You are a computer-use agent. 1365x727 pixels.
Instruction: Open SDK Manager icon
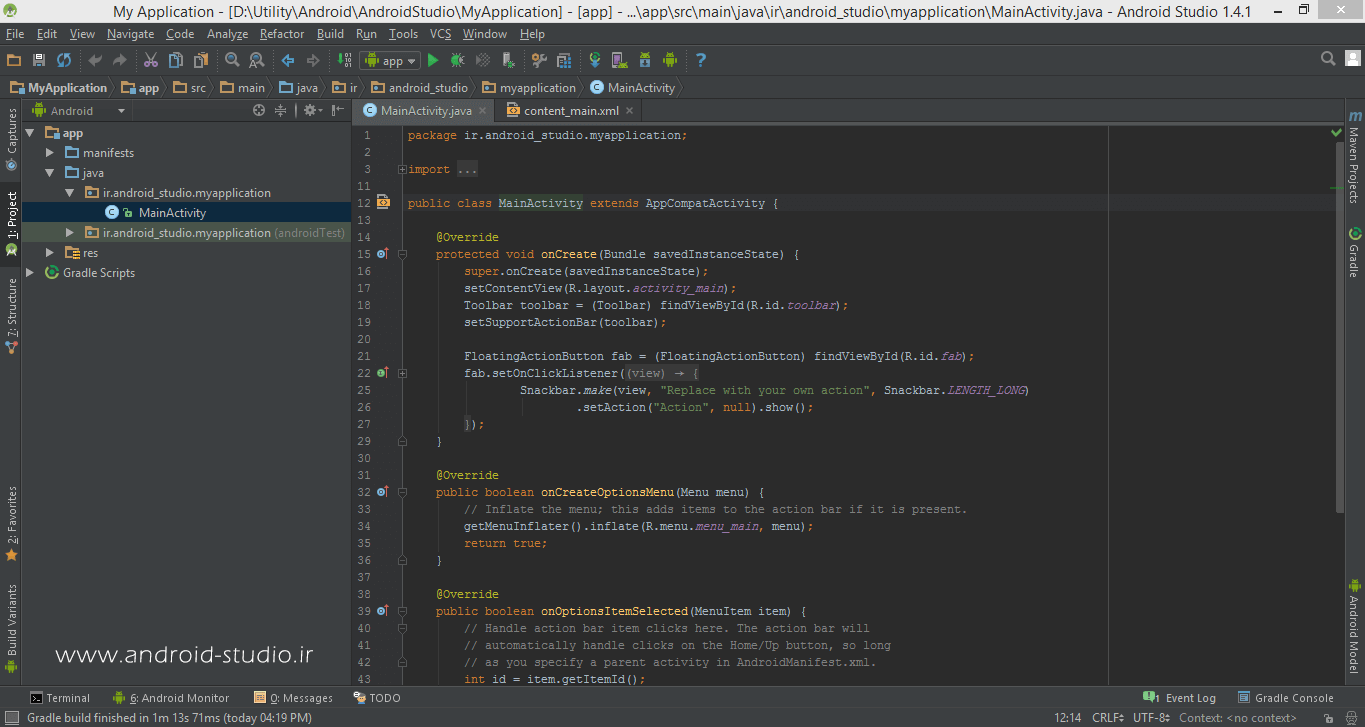[x=644, y=60]
